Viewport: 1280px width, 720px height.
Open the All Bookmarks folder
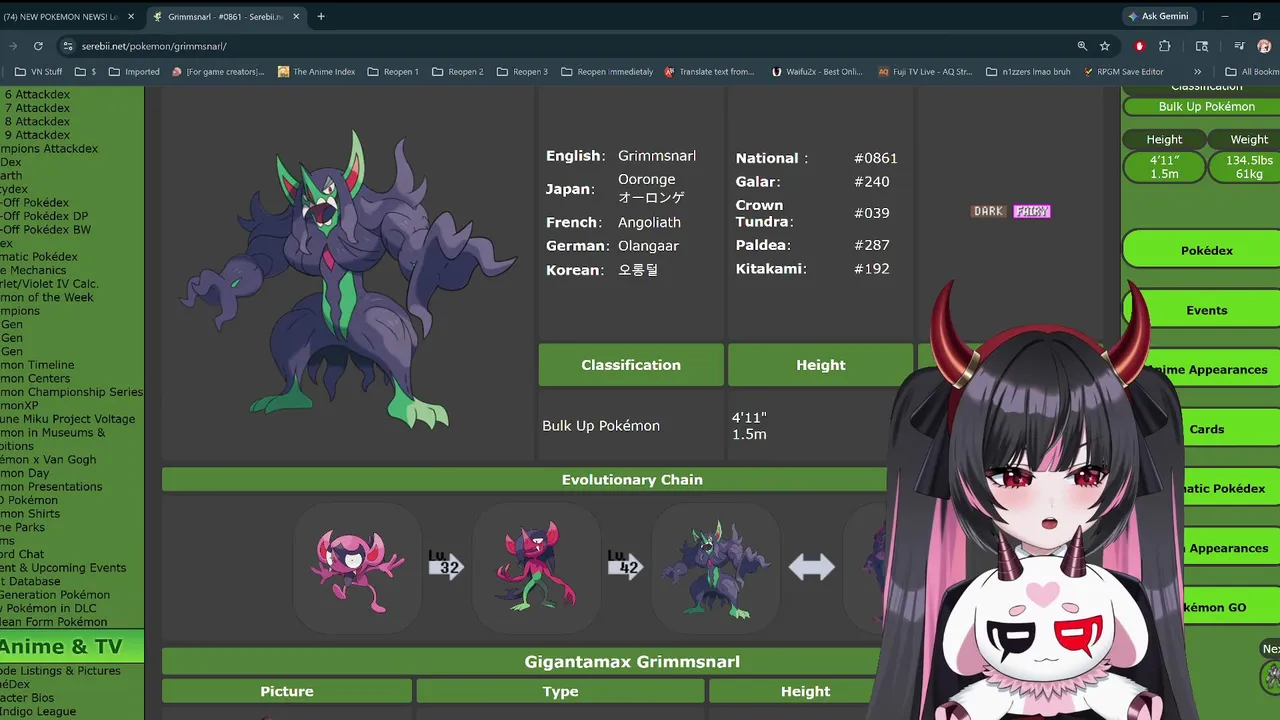coord(1252,72)
